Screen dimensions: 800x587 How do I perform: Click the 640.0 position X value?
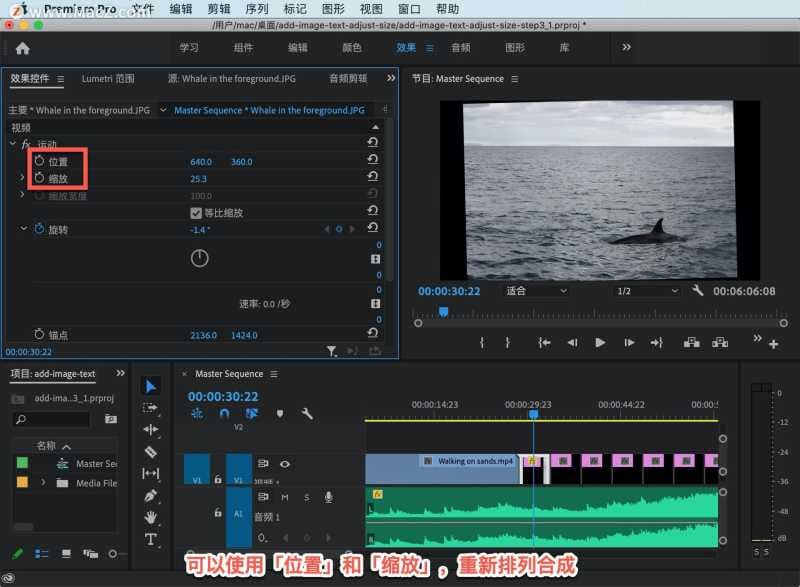pyautogui.click(x=201, y=162)
